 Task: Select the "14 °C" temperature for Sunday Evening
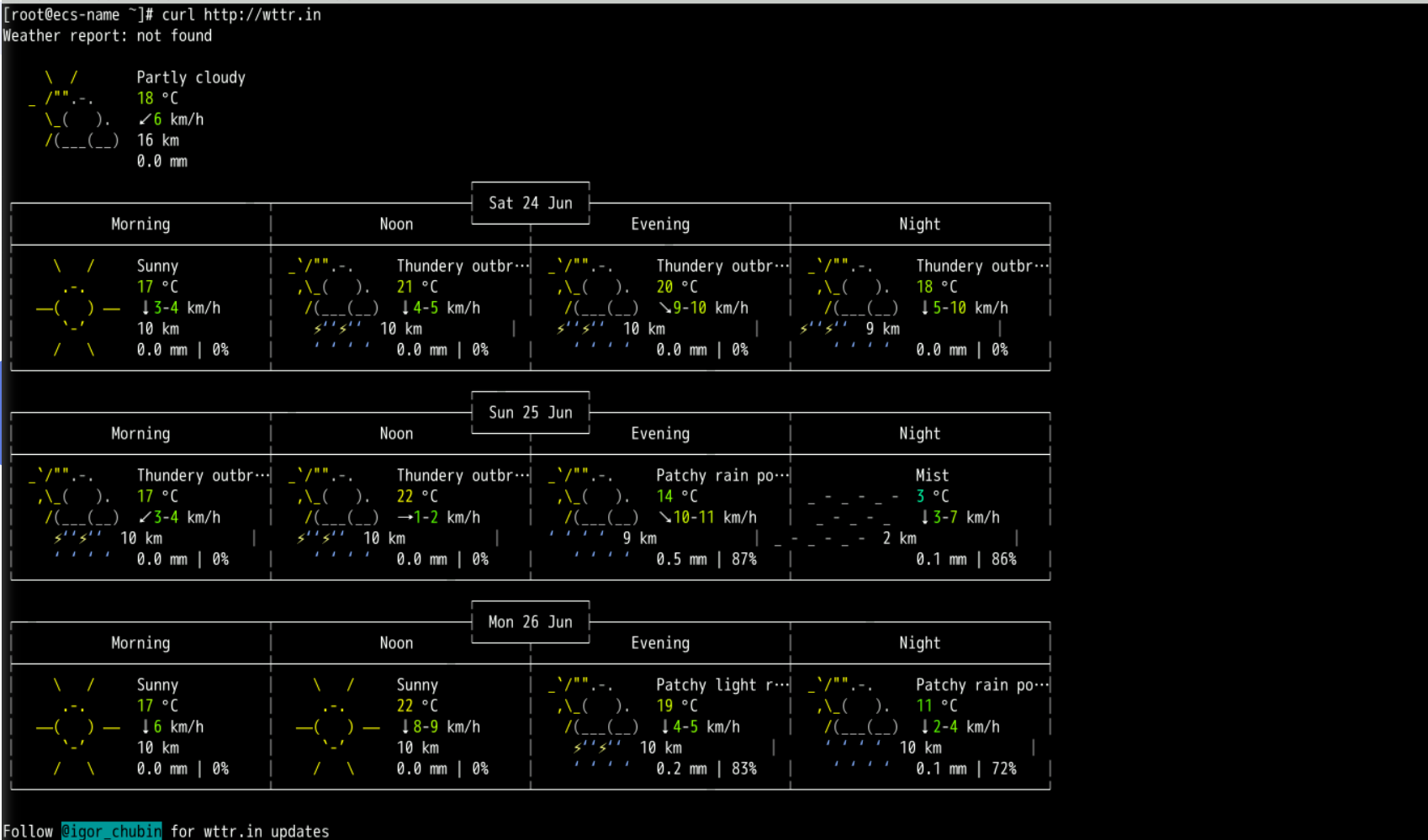pyautogui.click(x=677, y=496)
